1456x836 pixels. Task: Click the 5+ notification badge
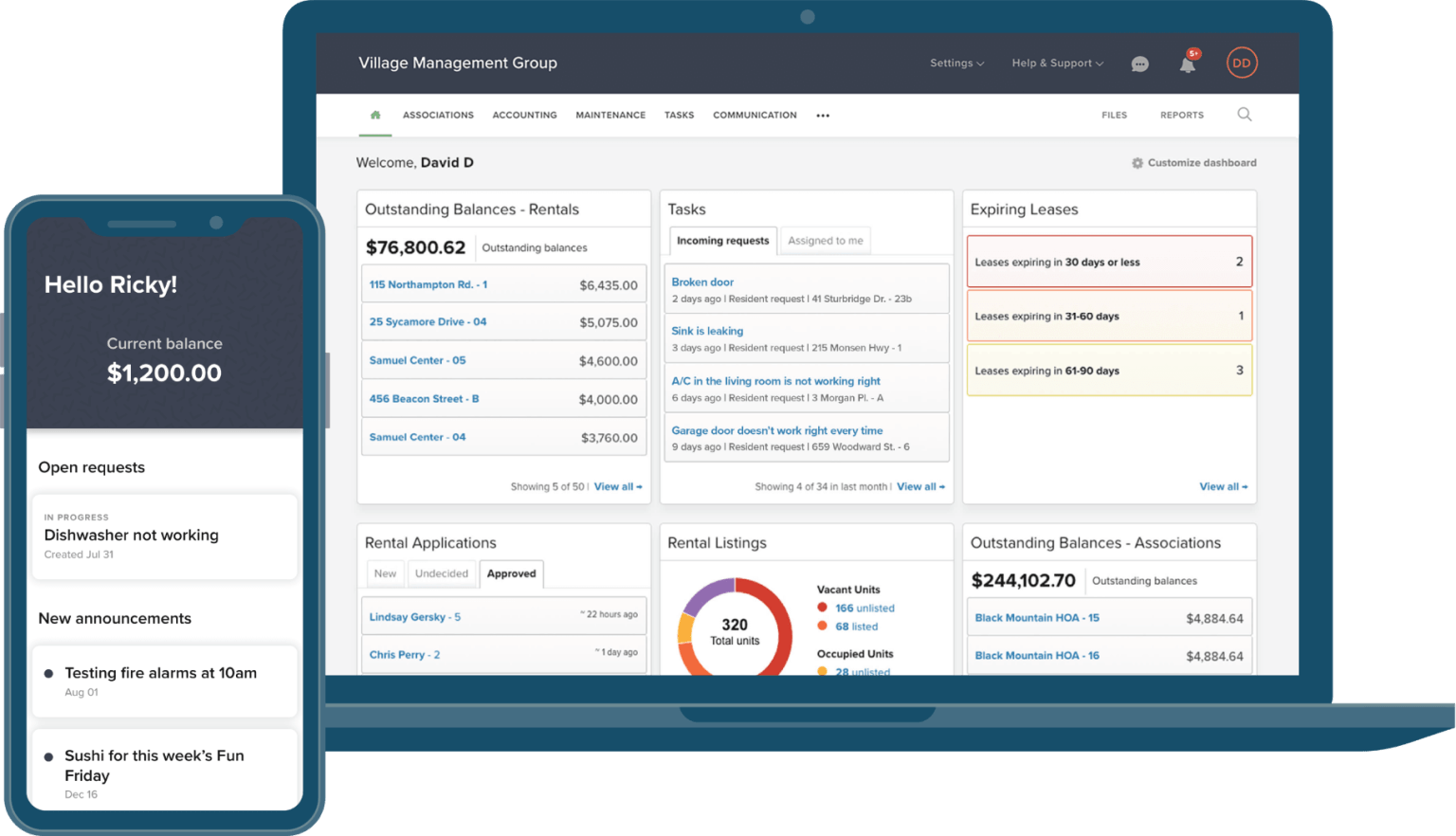point(1195,53)
